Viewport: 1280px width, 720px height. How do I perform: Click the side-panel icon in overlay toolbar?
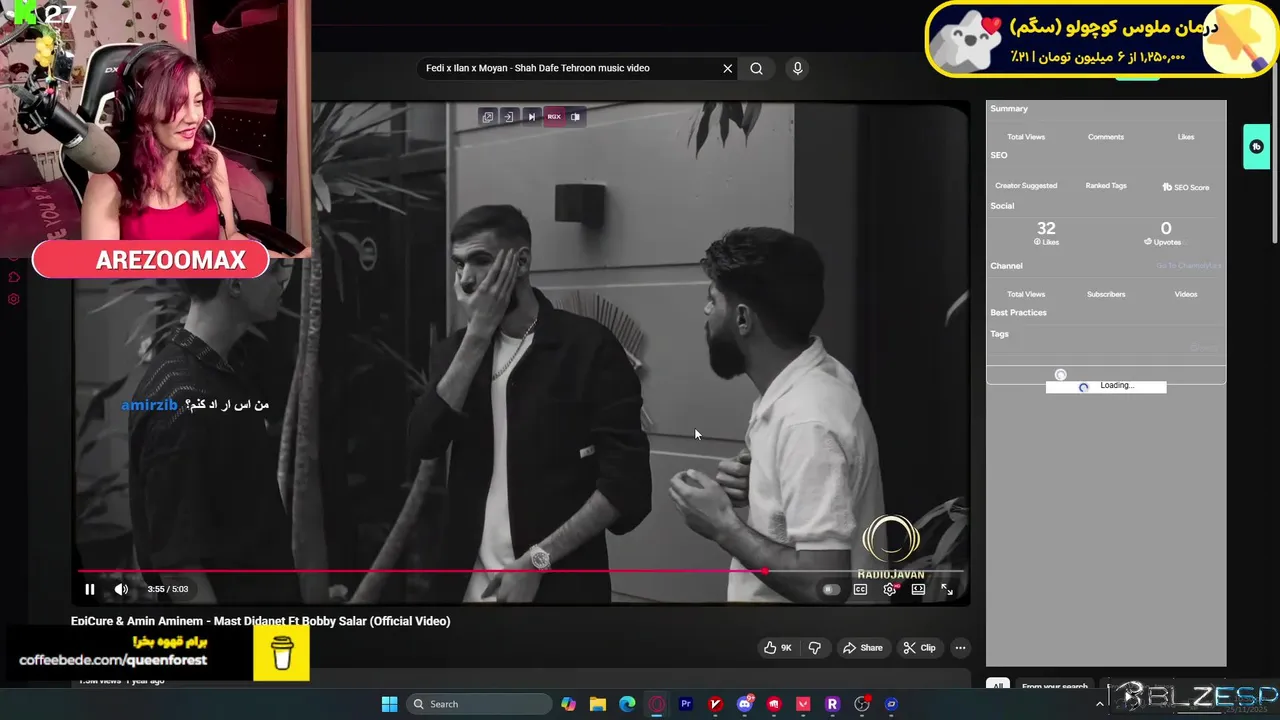575,117
